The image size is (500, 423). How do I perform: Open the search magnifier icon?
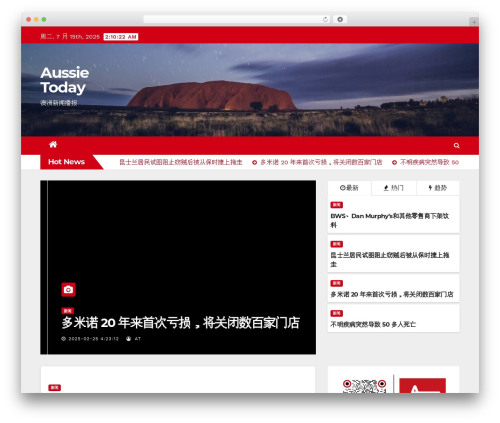click(x=456, y=145)
